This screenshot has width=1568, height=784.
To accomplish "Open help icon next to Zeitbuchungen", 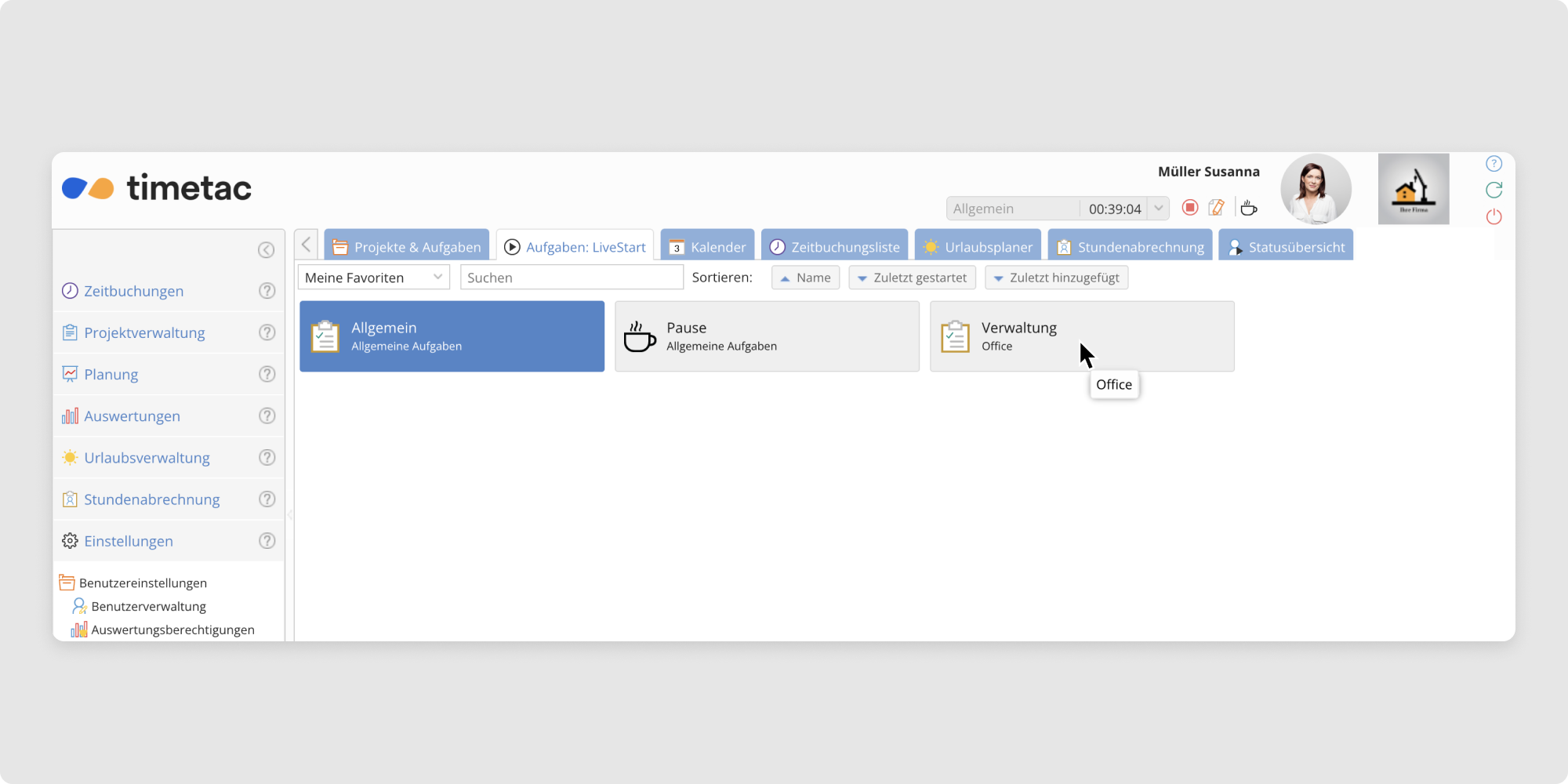I will click(x=267, y=291).
